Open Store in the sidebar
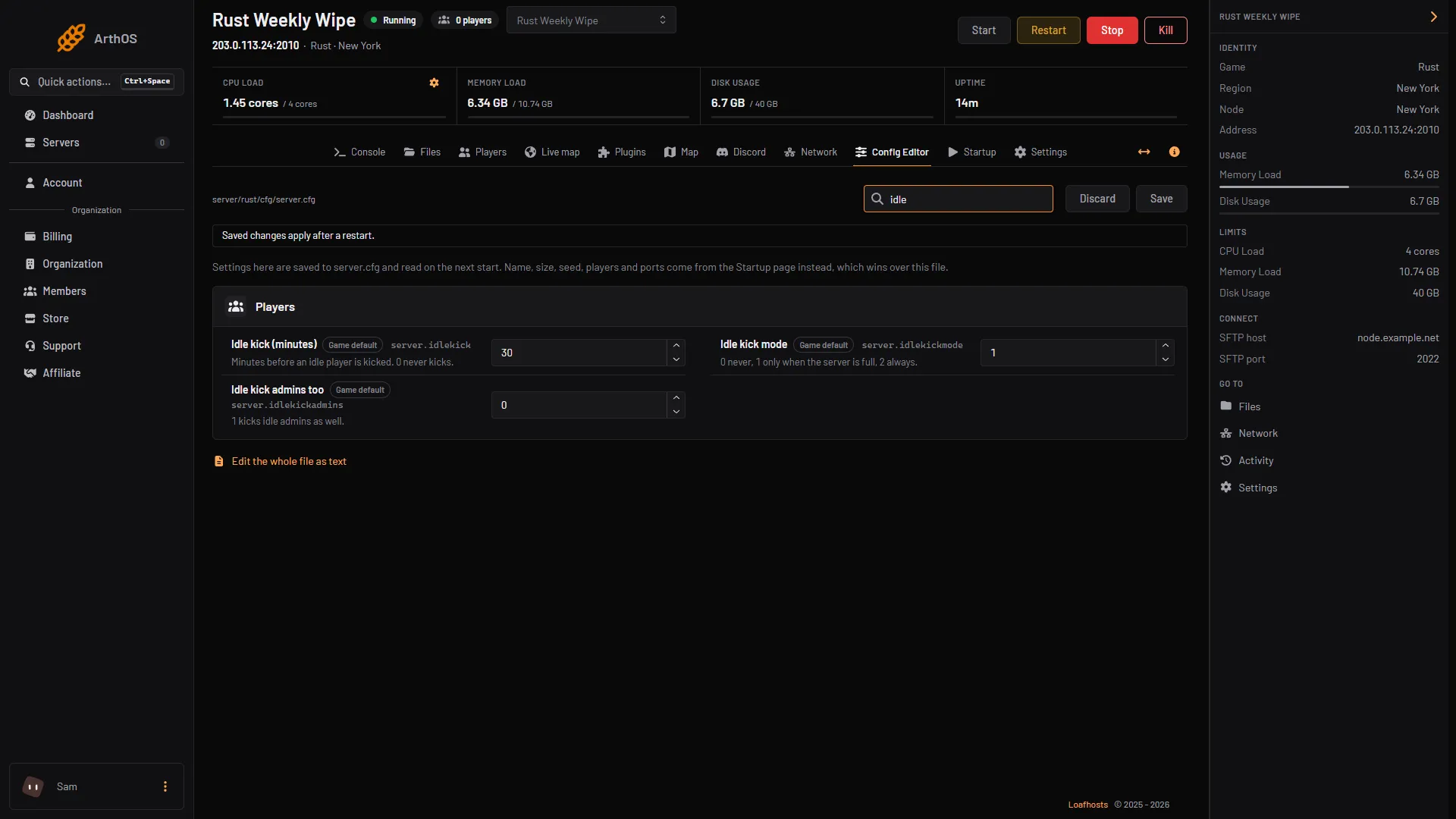The height and width of the screenshot is (819, 1456). (96, 318)
